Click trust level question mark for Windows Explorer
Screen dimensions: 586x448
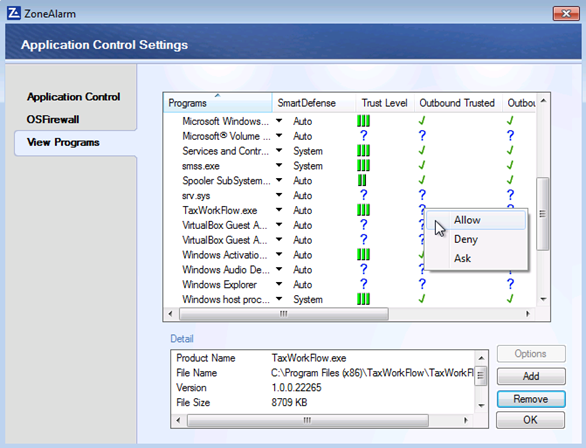coord(363,284)
